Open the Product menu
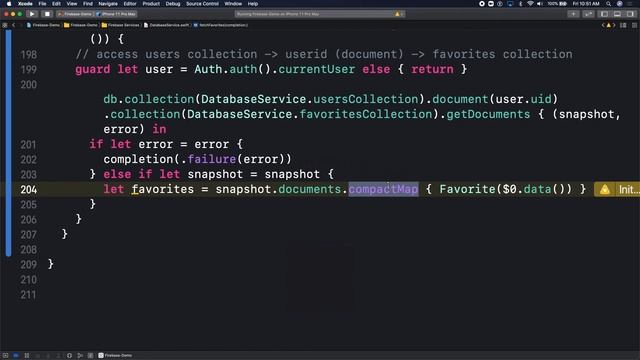Viewport: 640px width, 360px height. coord(151,4)
